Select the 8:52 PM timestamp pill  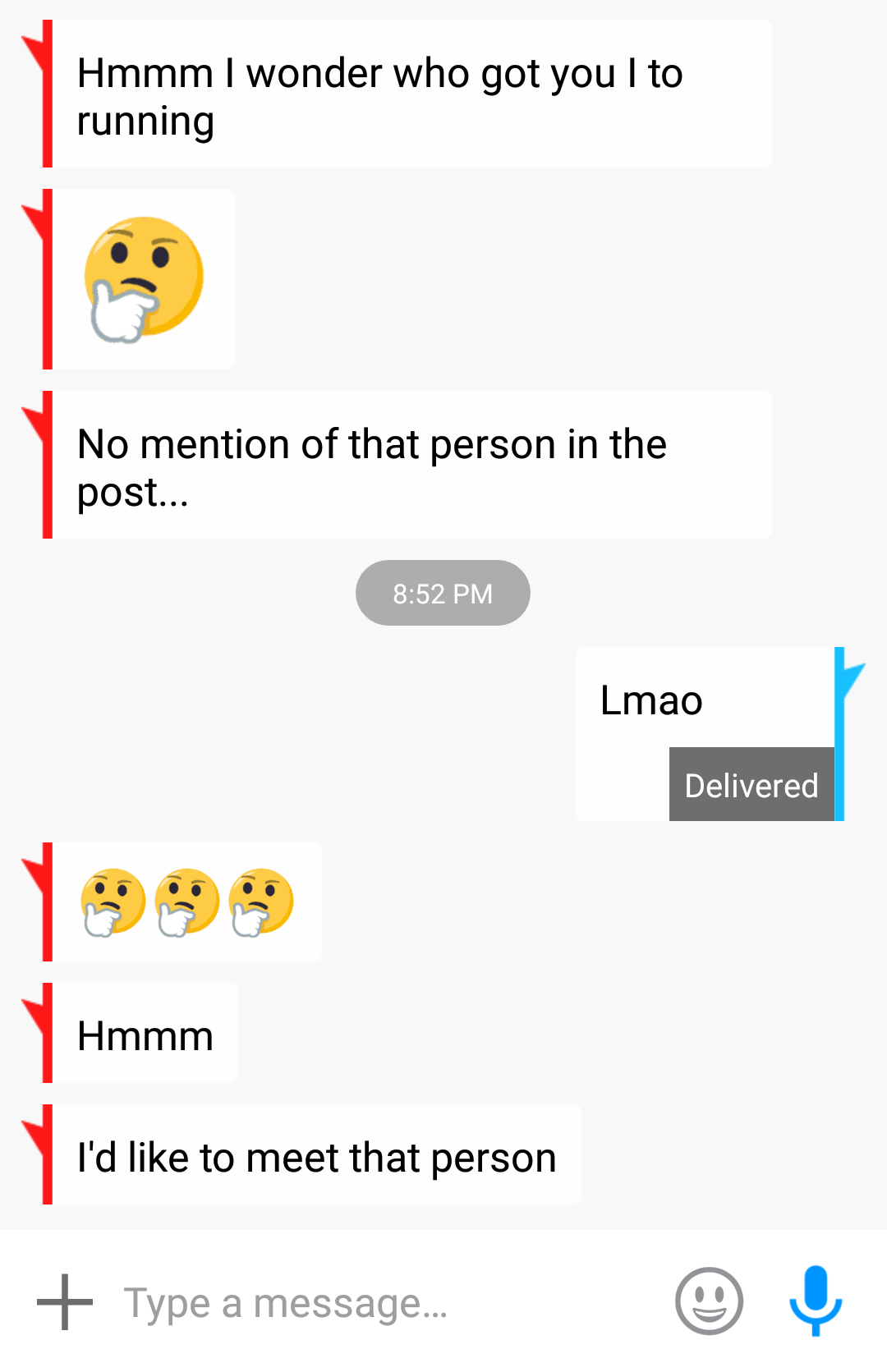pyautogui.click(x=443, y=593)
